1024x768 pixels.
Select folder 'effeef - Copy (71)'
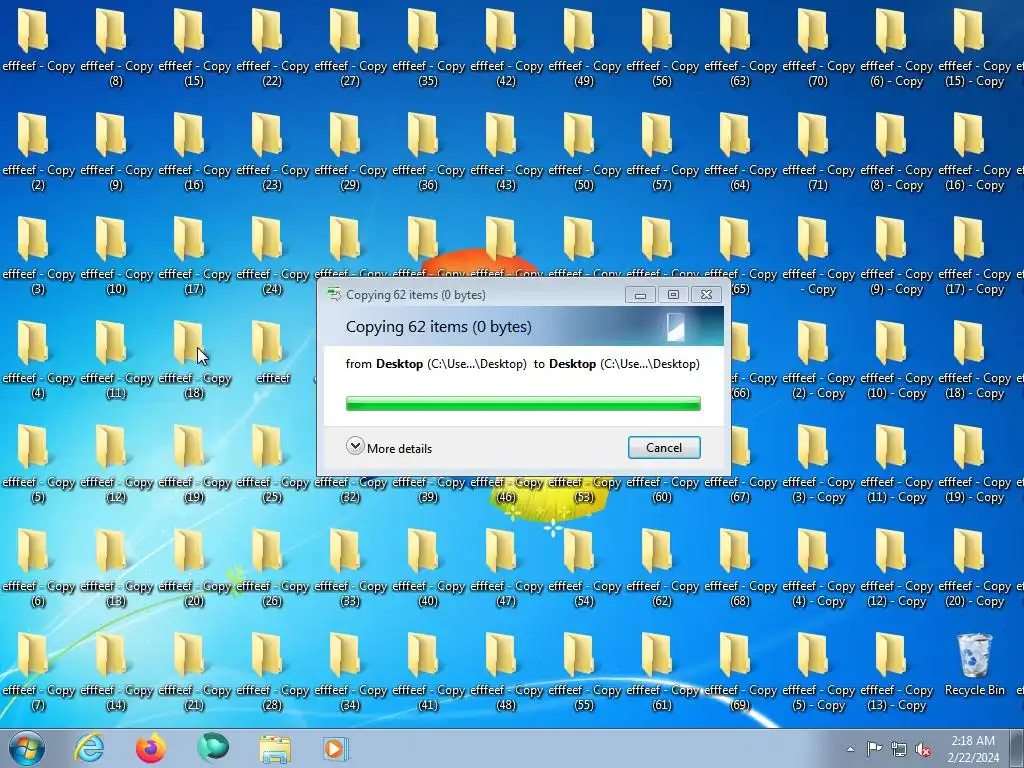pyautogui.click(x=818, y=152)
